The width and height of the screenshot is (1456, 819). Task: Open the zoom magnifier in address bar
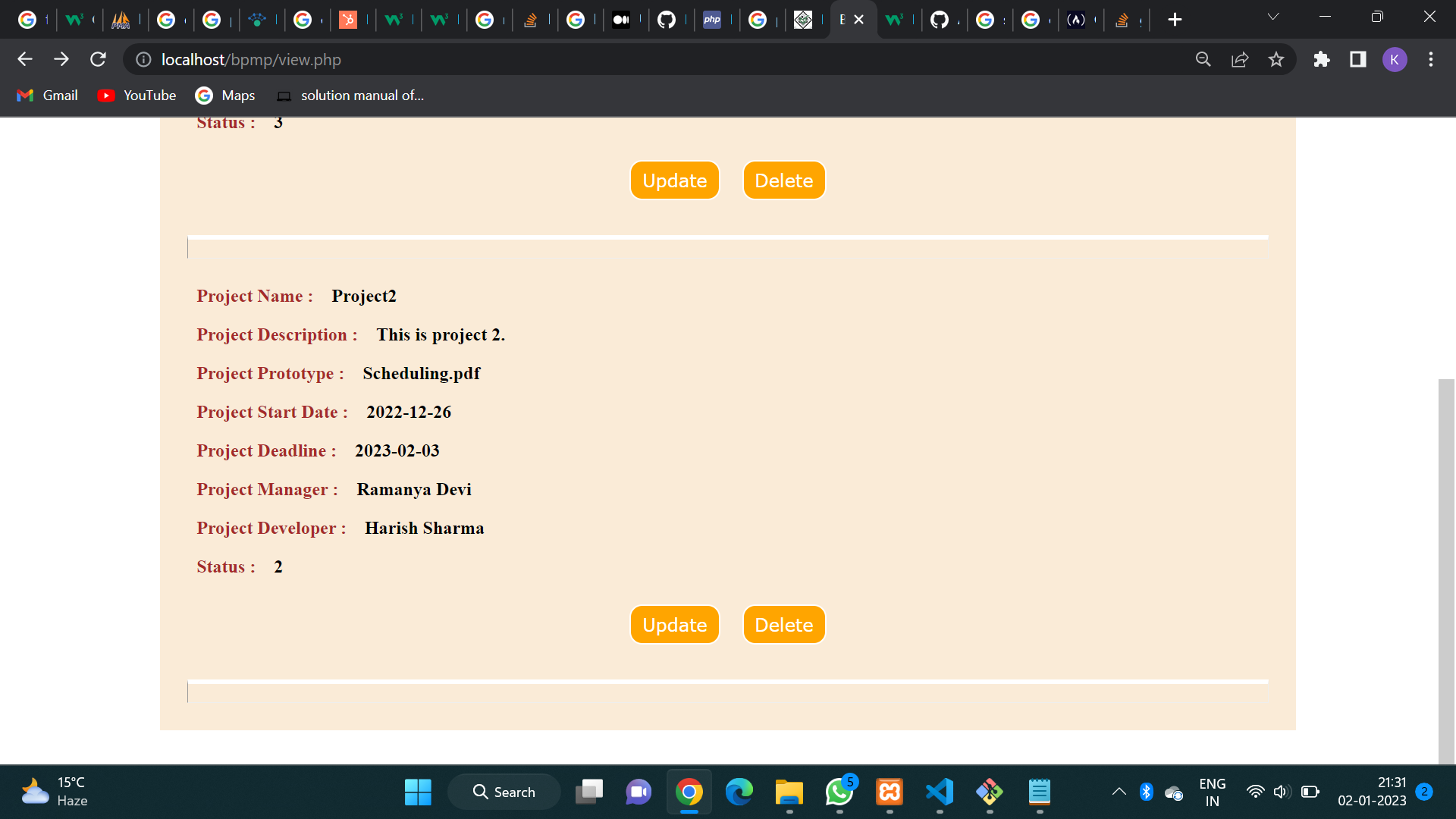coord(1203,59)
